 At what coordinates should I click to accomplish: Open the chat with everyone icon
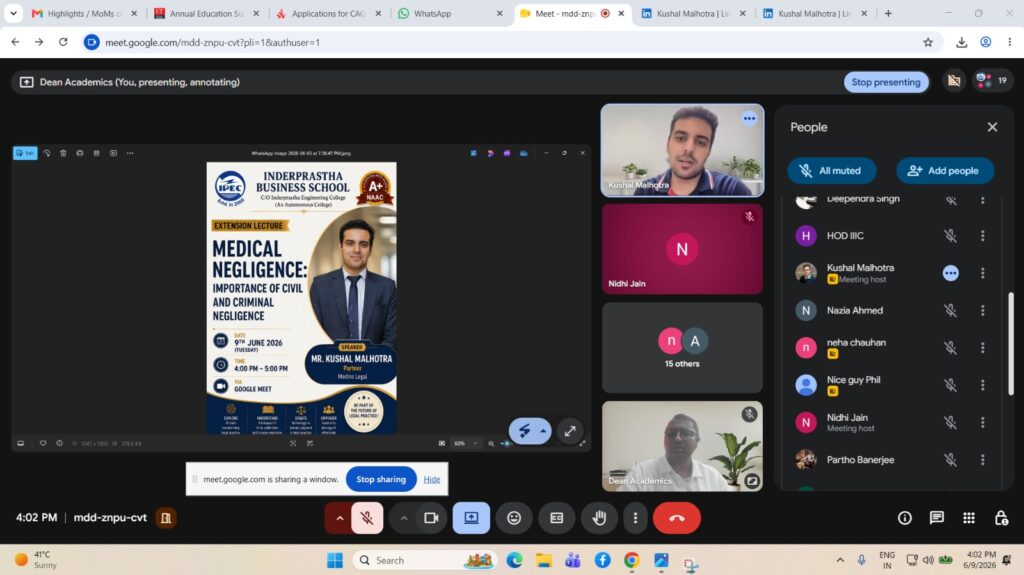(936, 518)
